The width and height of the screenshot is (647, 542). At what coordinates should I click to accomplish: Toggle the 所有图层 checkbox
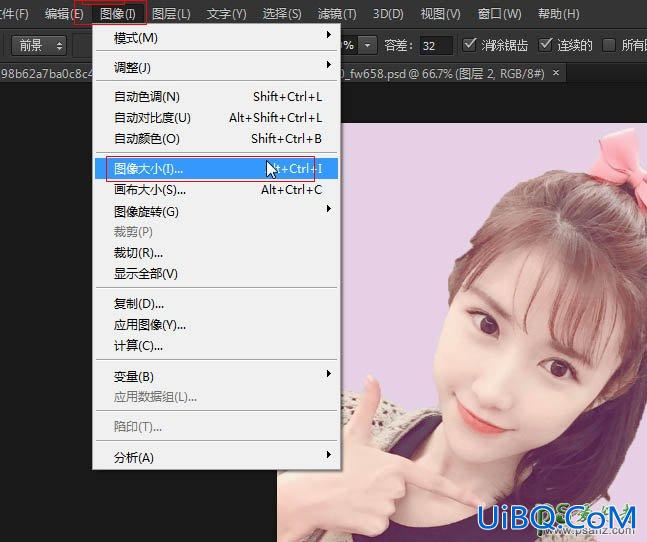point(609,45)
